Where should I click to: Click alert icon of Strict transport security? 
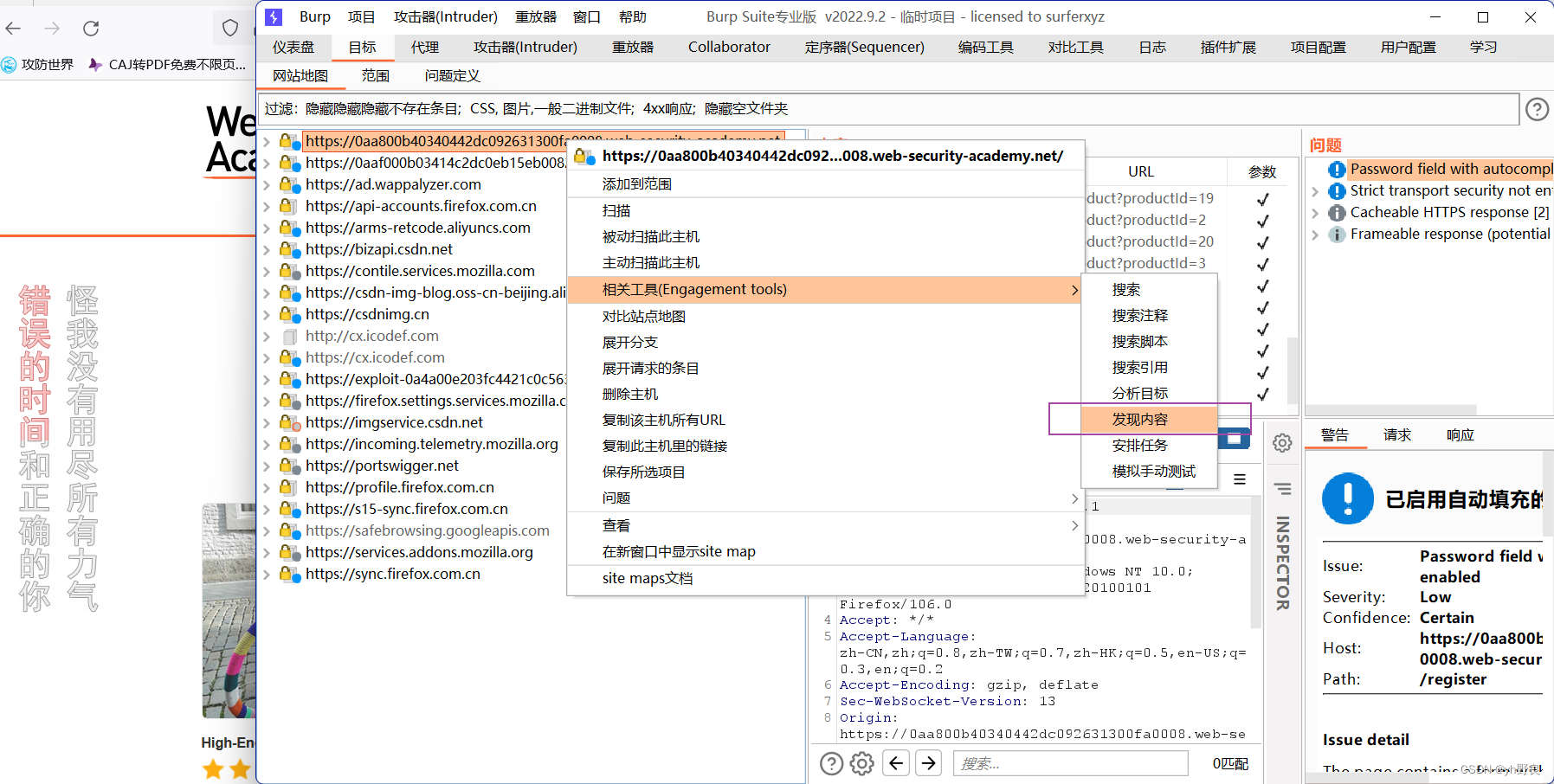tap(1337, 191)
